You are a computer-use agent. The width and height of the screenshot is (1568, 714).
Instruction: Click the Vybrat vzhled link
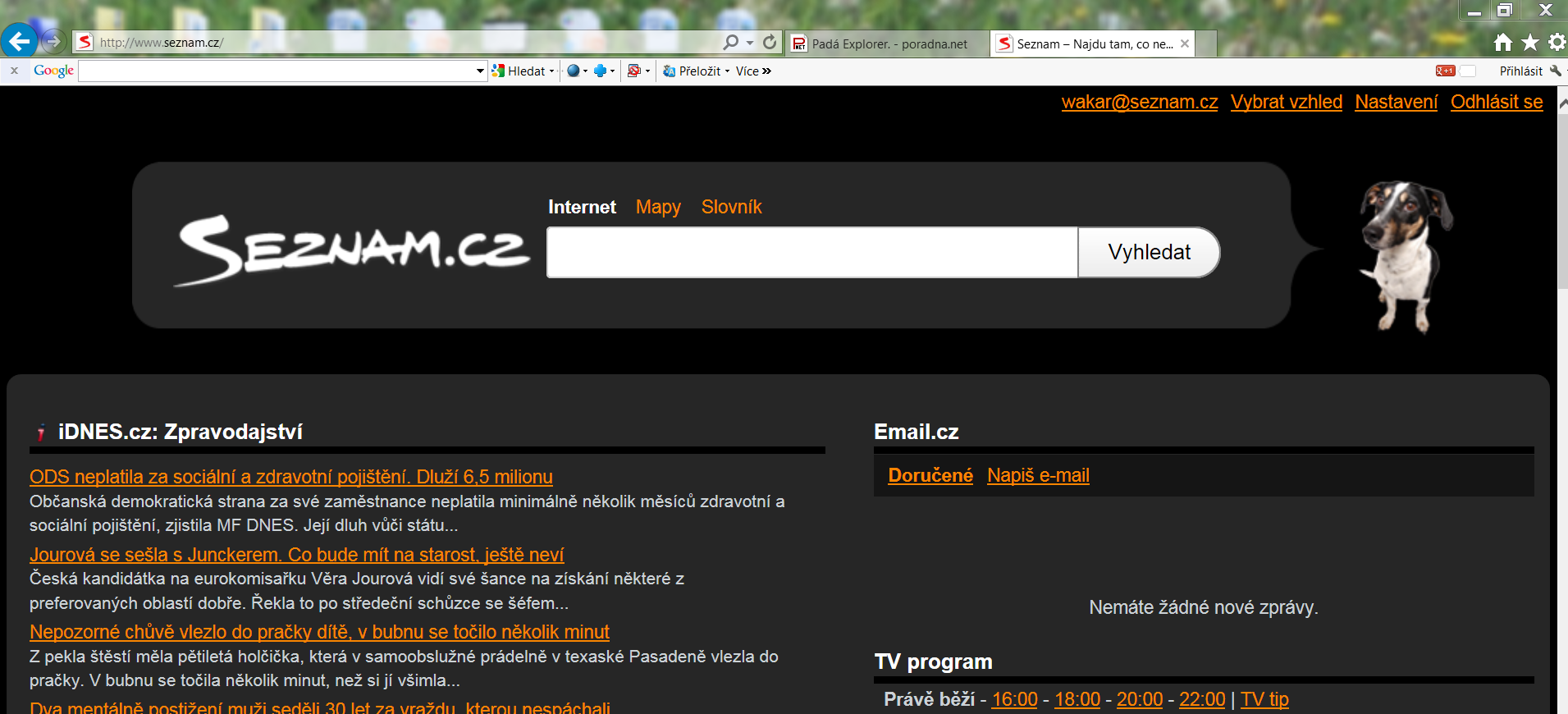pos(1286,102)
